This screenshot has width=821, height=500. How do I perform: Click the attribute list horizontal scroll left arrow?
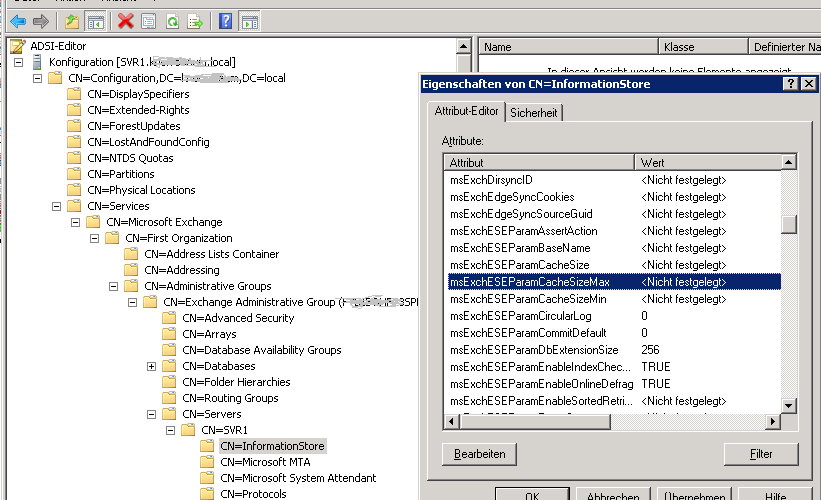[x=452, y=421]
